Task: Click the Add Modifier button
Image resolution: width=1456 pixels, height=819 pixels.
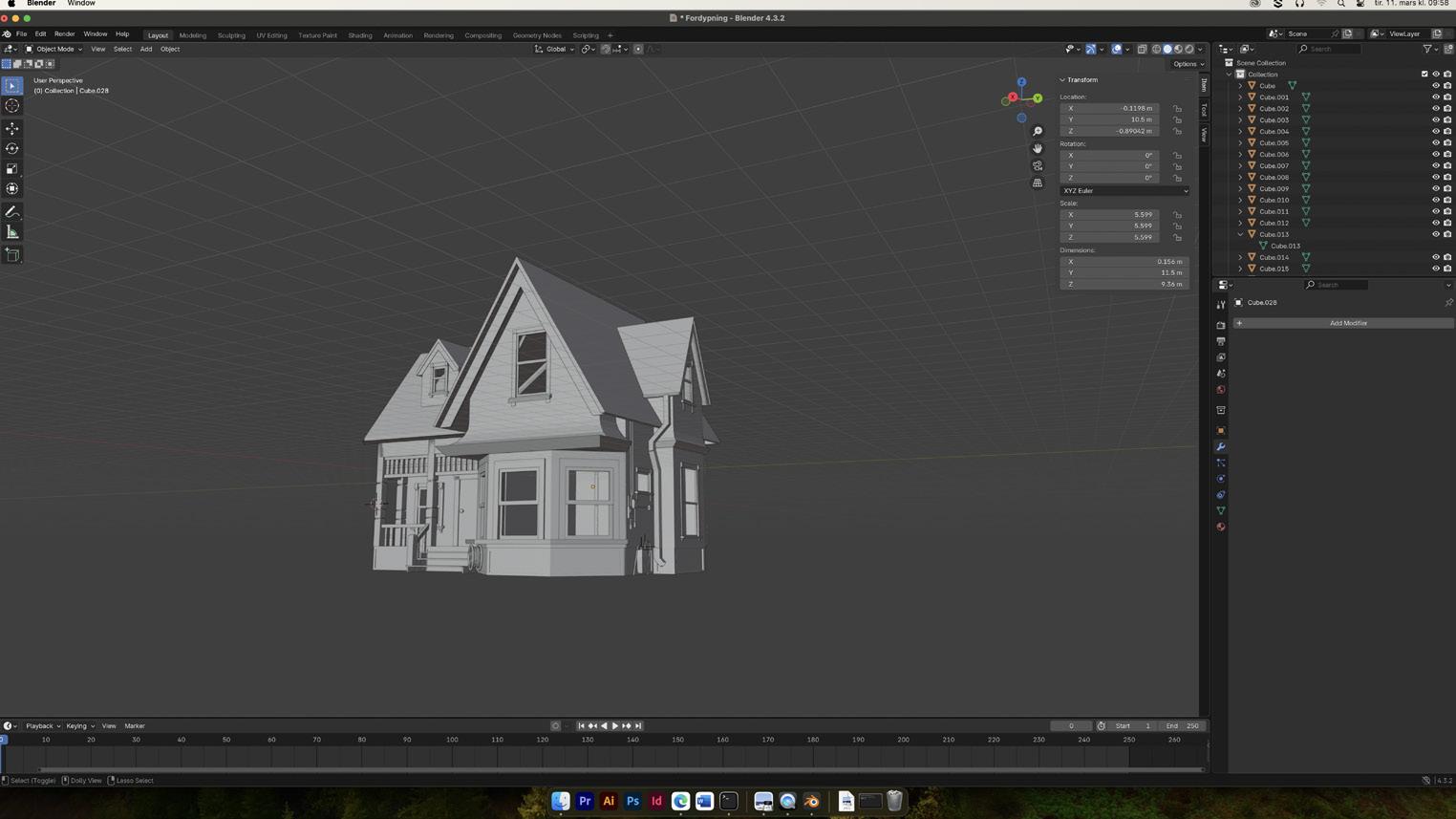Action: (1347, 323)
